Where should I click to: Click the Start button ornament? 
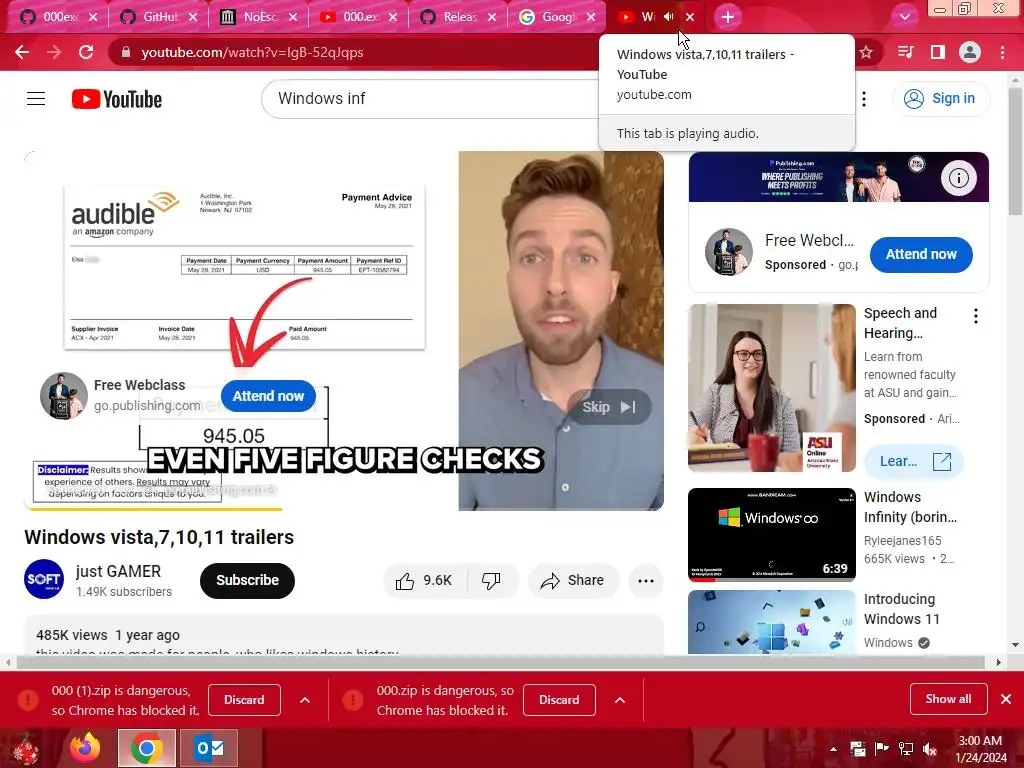(25, 748)
